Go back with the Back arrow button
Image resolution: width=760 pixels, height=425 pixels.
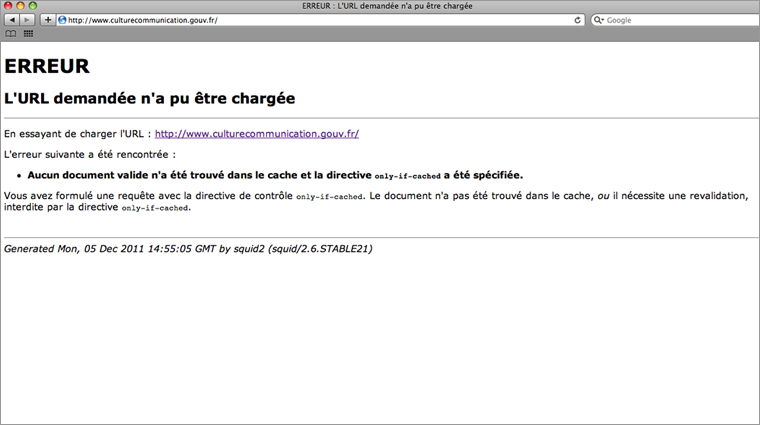click(12, 20)
